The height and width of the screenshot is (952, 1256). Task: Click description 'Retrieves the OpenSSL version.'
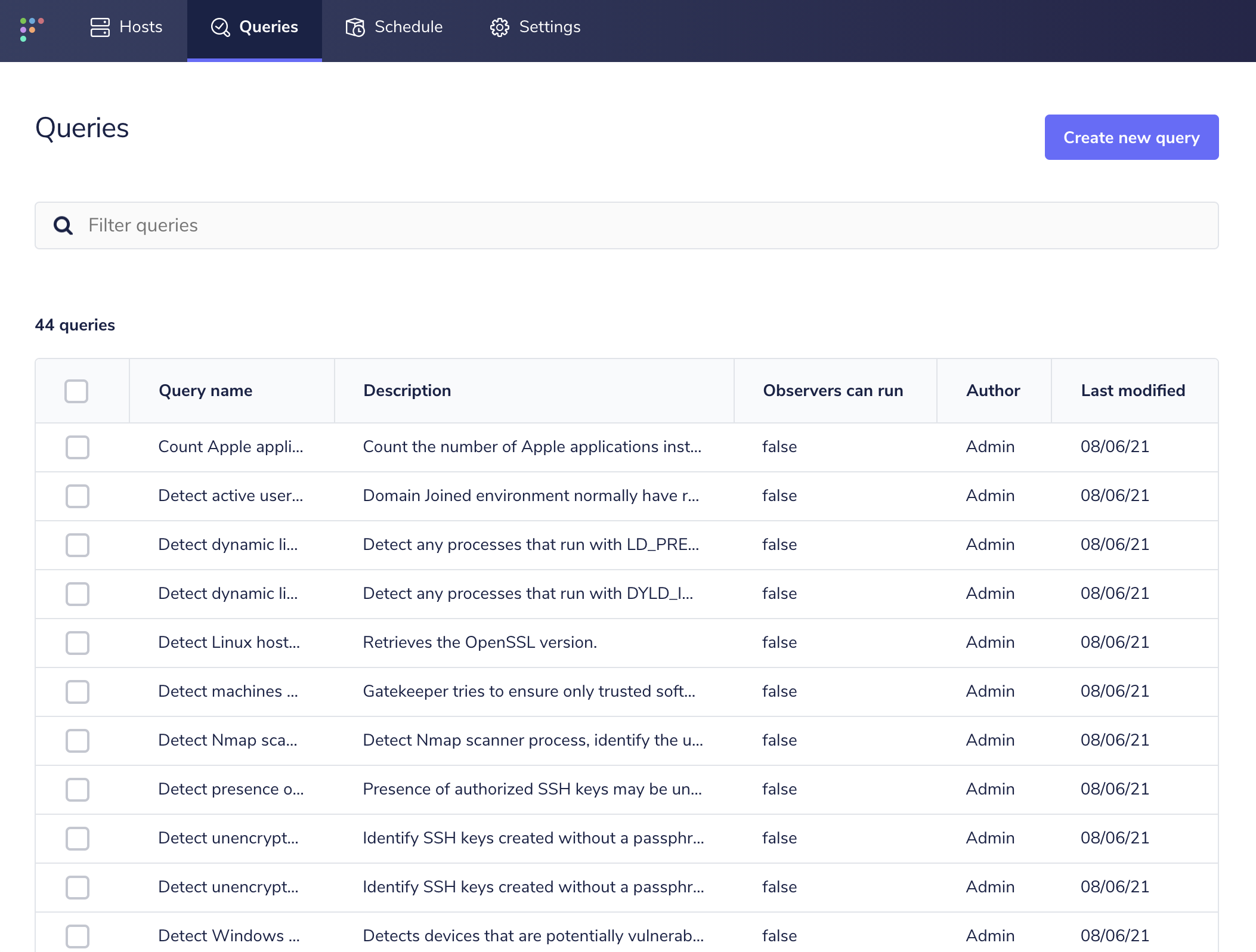480,642
